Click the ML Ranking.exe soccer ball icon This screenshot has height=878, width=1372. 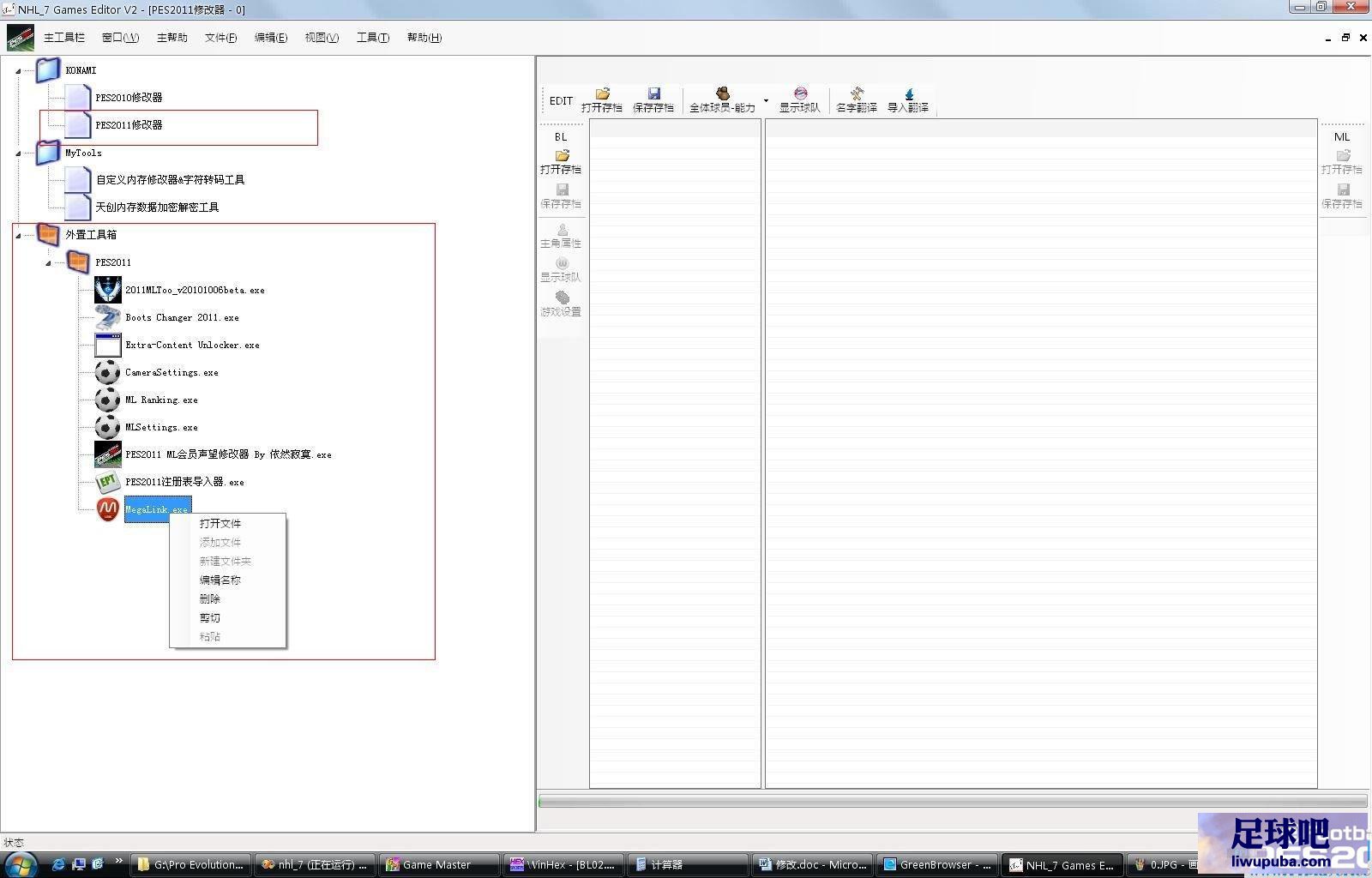(108, 400)
